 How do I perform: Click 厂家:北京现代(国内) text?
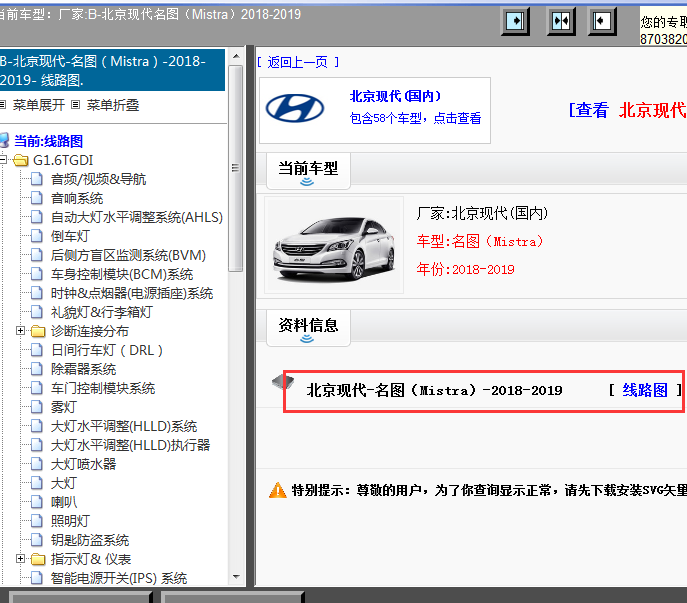coord(482,213)
